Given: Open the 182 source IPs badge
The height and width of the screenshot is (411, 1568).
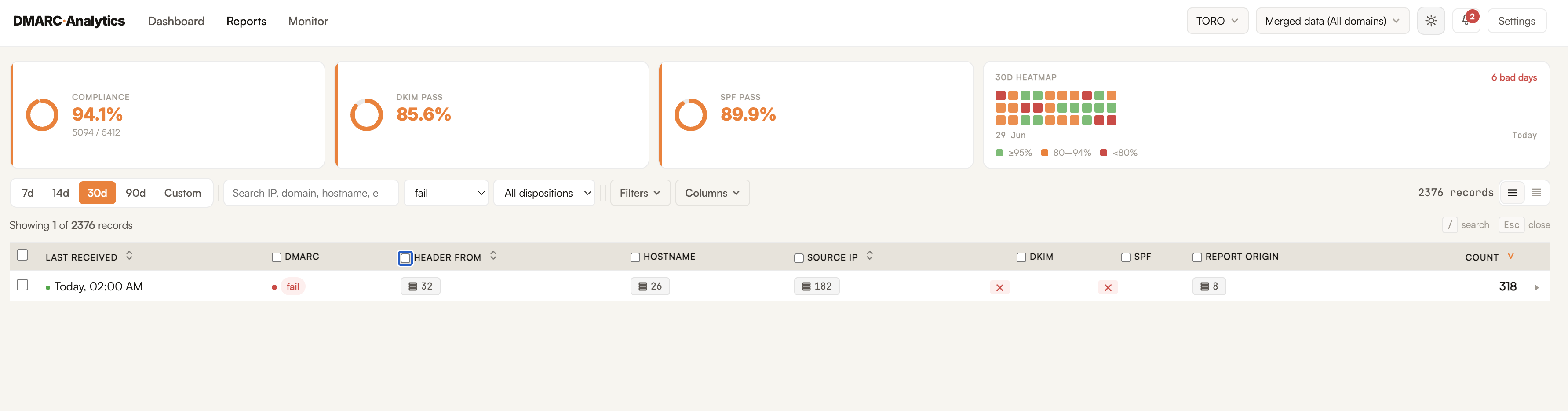Looking at the screenshot, I should click(x=816, y=286).
